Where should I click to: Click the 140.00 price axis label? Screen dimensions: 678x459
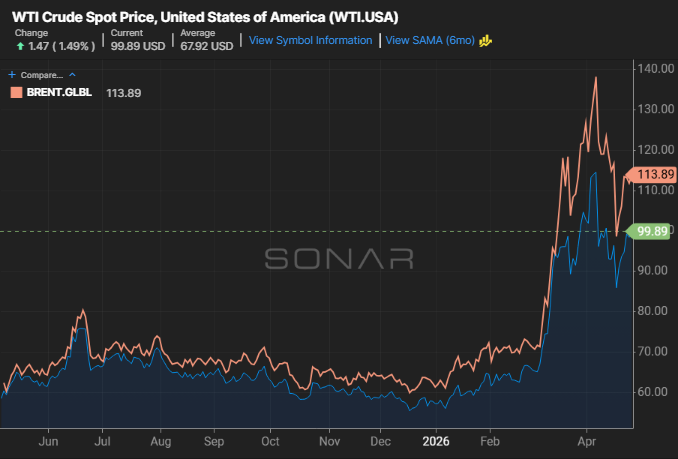656,69
